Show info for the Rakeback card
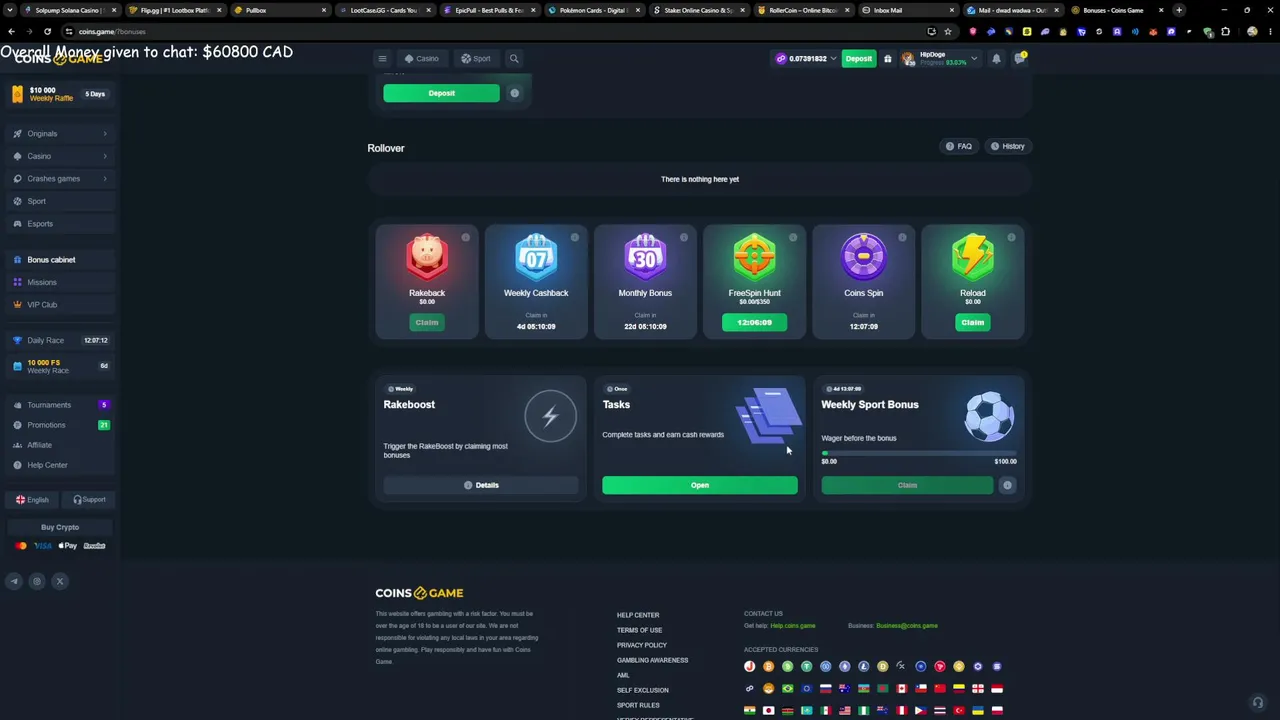 (x=466, y=237)
